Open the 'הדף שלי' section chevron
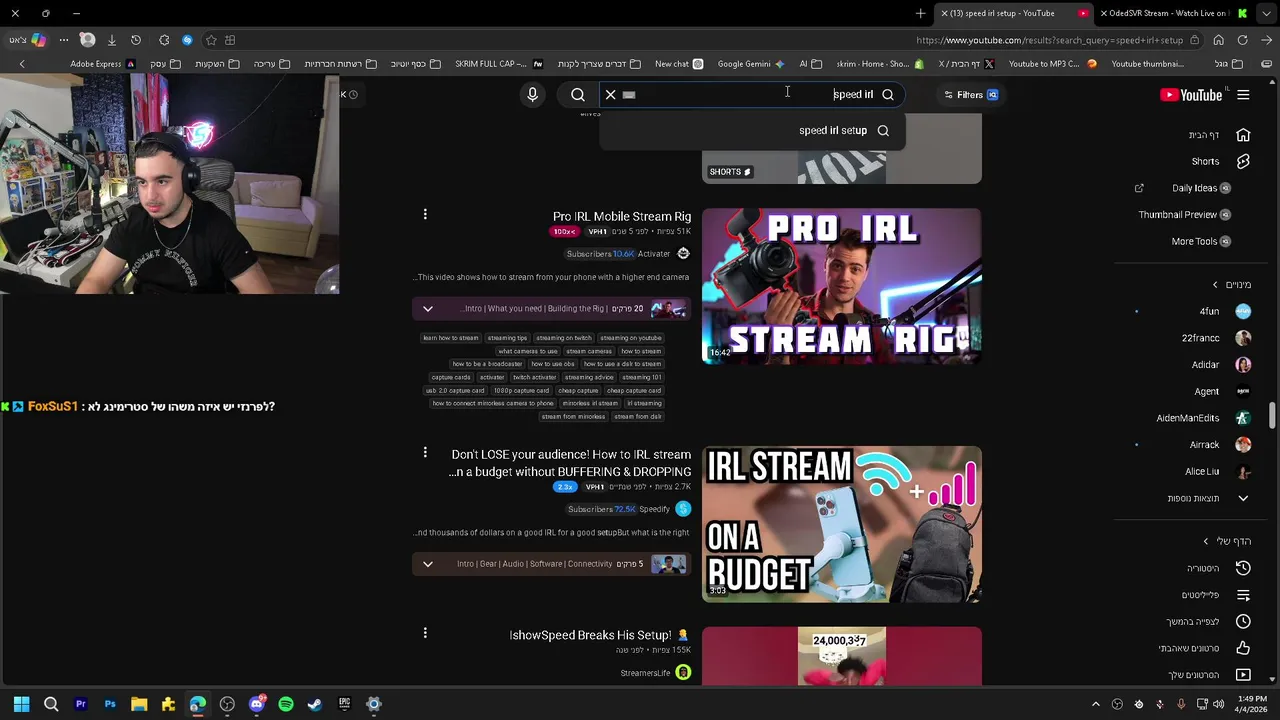 click(1206, 541)
